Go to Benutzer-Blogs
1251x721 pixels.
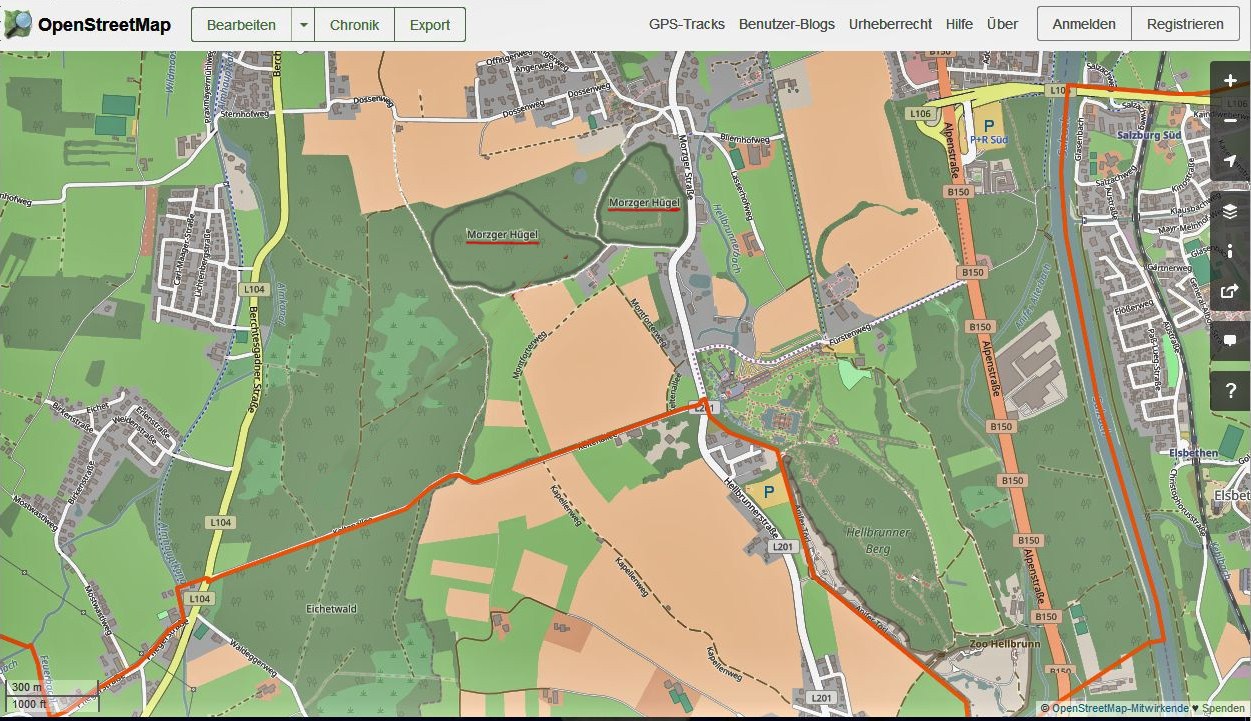(x=786, y=24)
